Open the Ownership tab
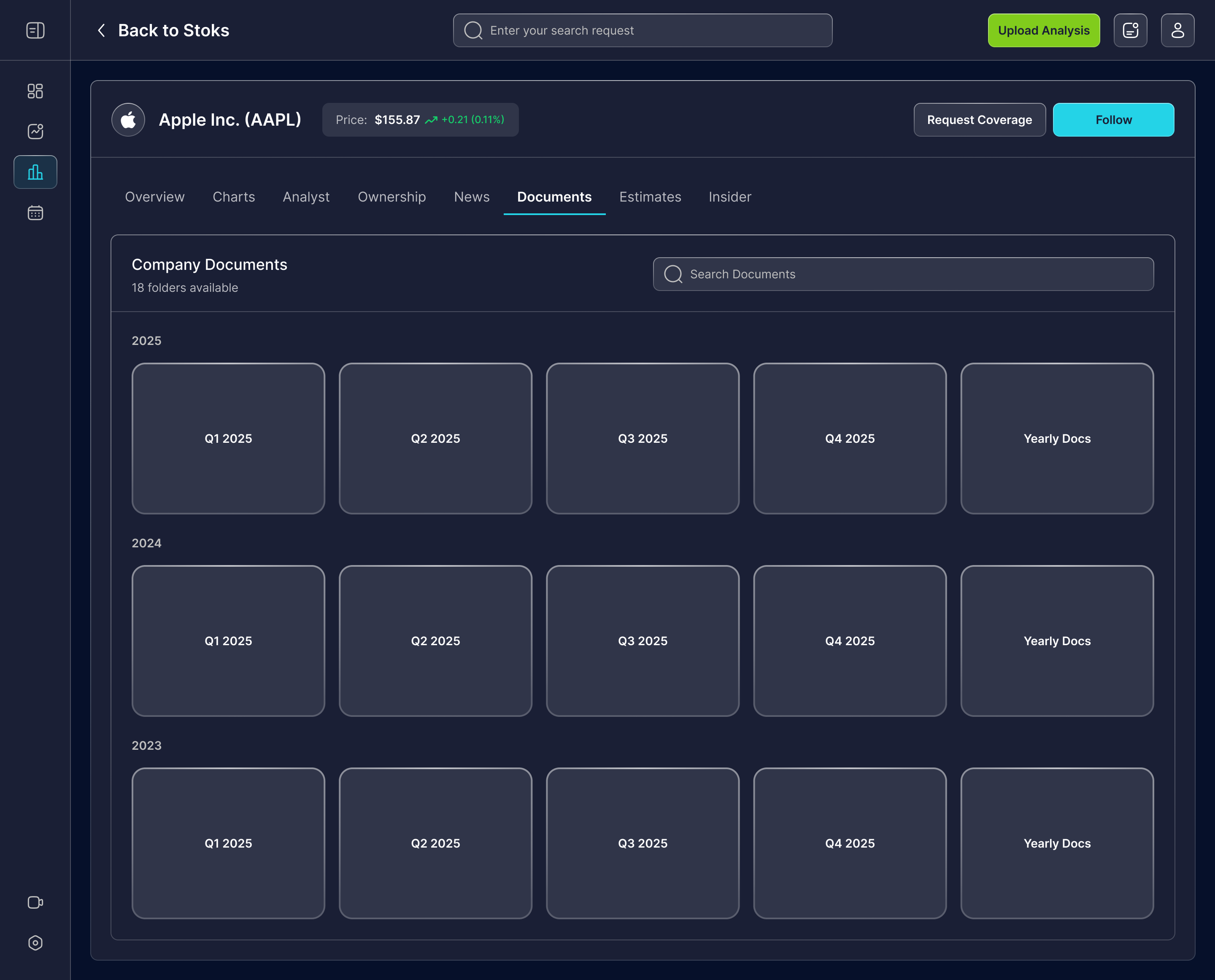The height and width of the screenshot is (980, 1215). pyautogui.click(x=391, y=197)
